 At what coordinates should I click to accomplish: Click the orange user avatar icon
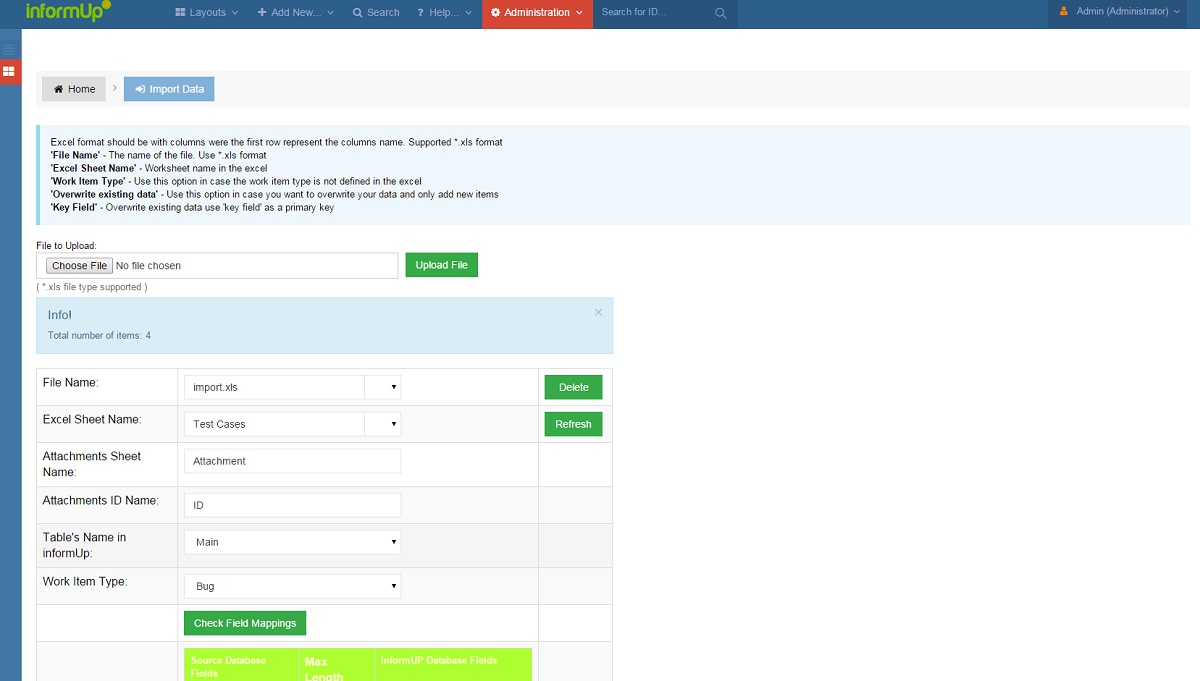tap(1063, 12)
